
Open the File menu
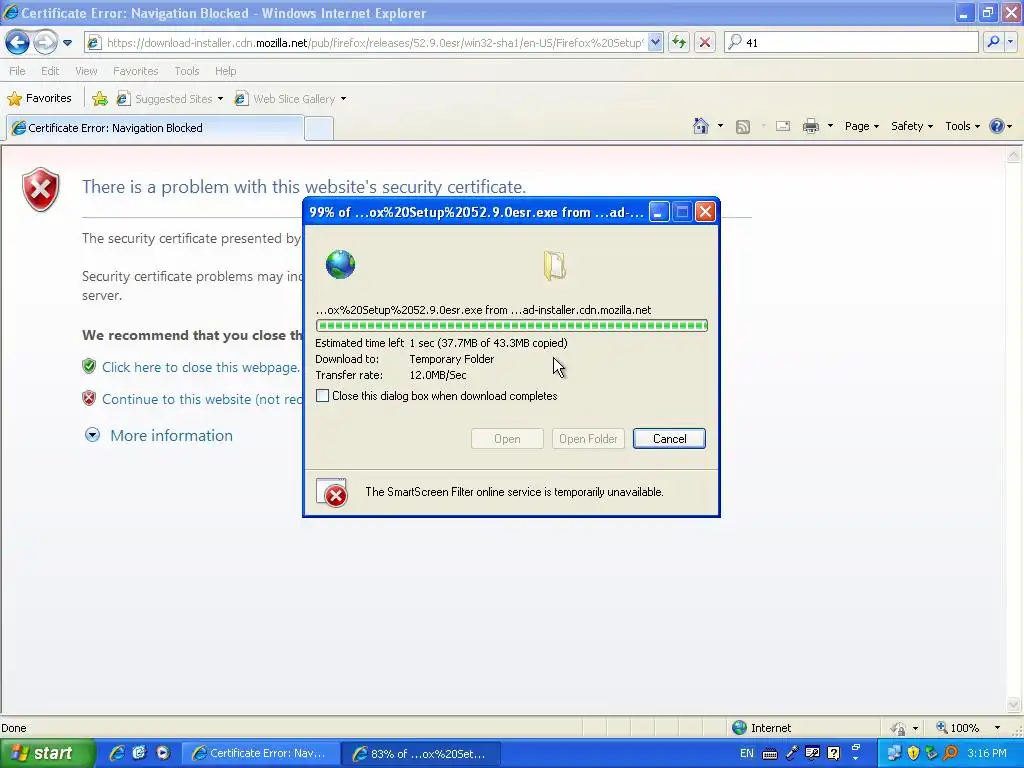pos(18,71)
